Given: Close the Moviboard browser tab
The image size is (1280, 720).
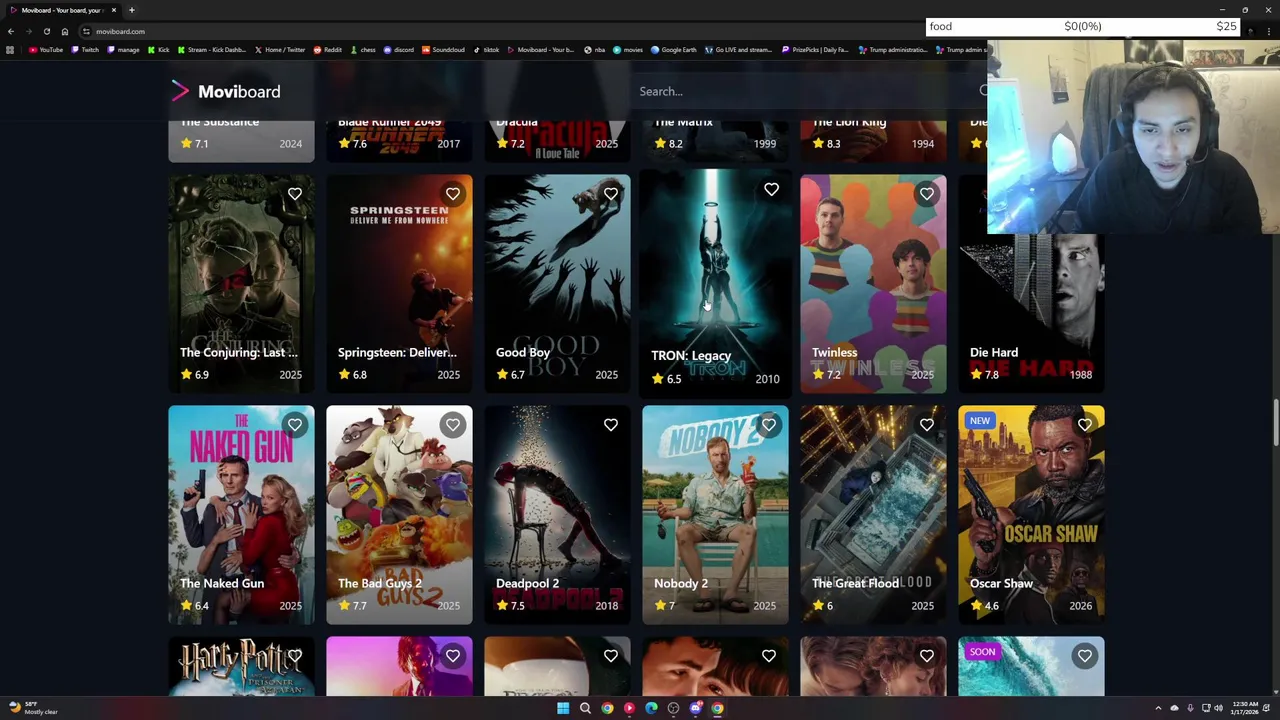Looking at the screenshot, I should [x=114, y=10].
